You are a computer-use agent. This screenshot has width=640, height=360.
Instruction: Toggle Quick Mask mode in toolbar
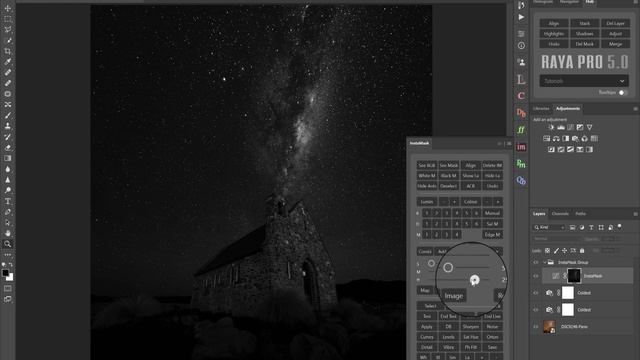click(x=8, y=289)
